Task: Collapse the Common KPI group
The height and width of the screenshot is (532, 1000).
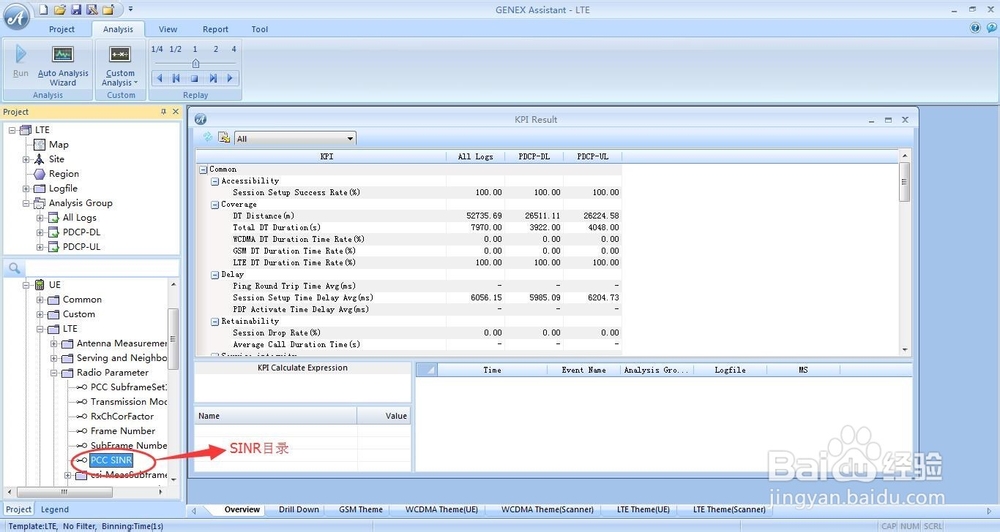Action: pyautogui.click(x=203, y=170)
